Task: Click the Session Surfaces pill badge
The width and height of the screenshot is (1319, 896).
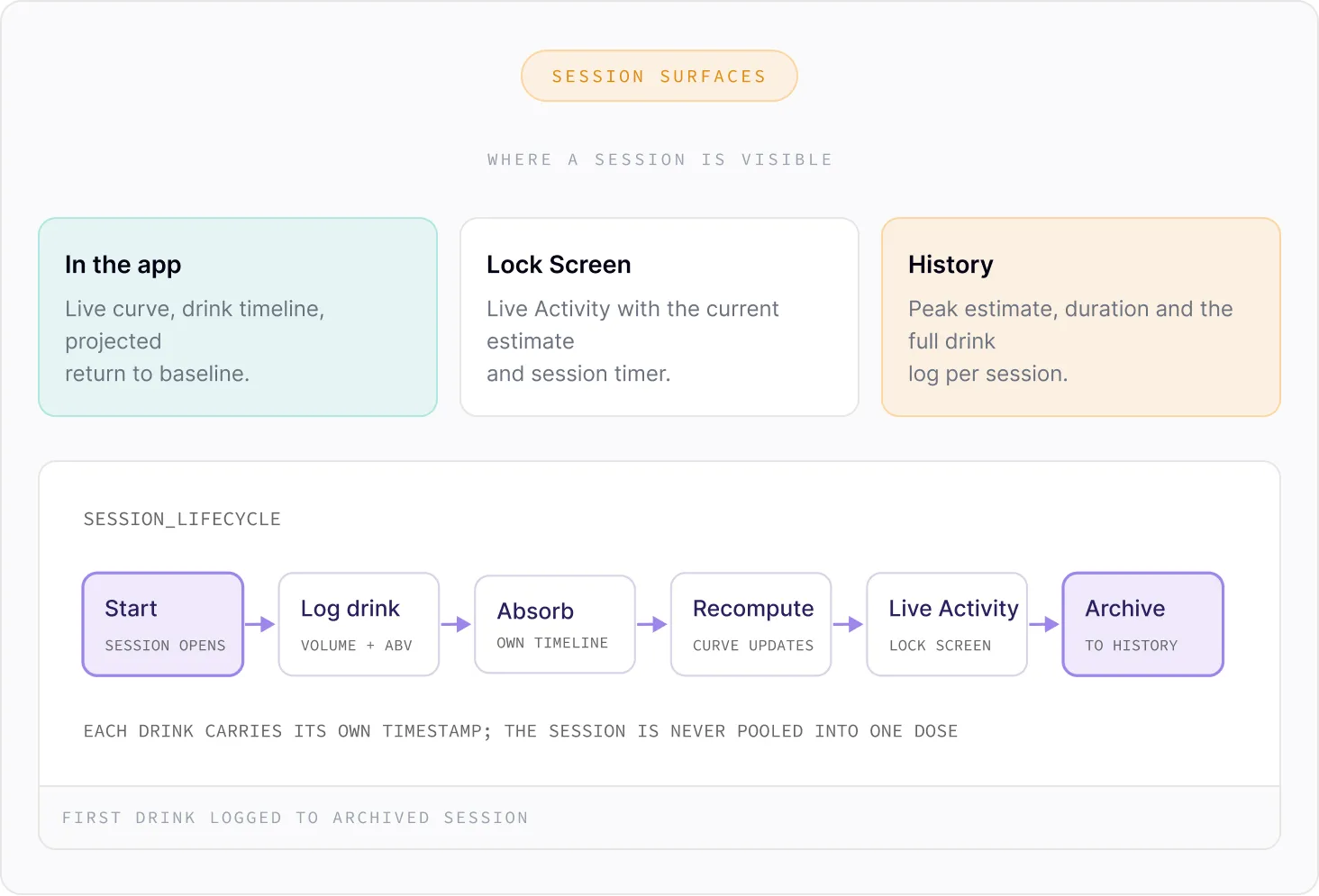Action: (659, 76)
